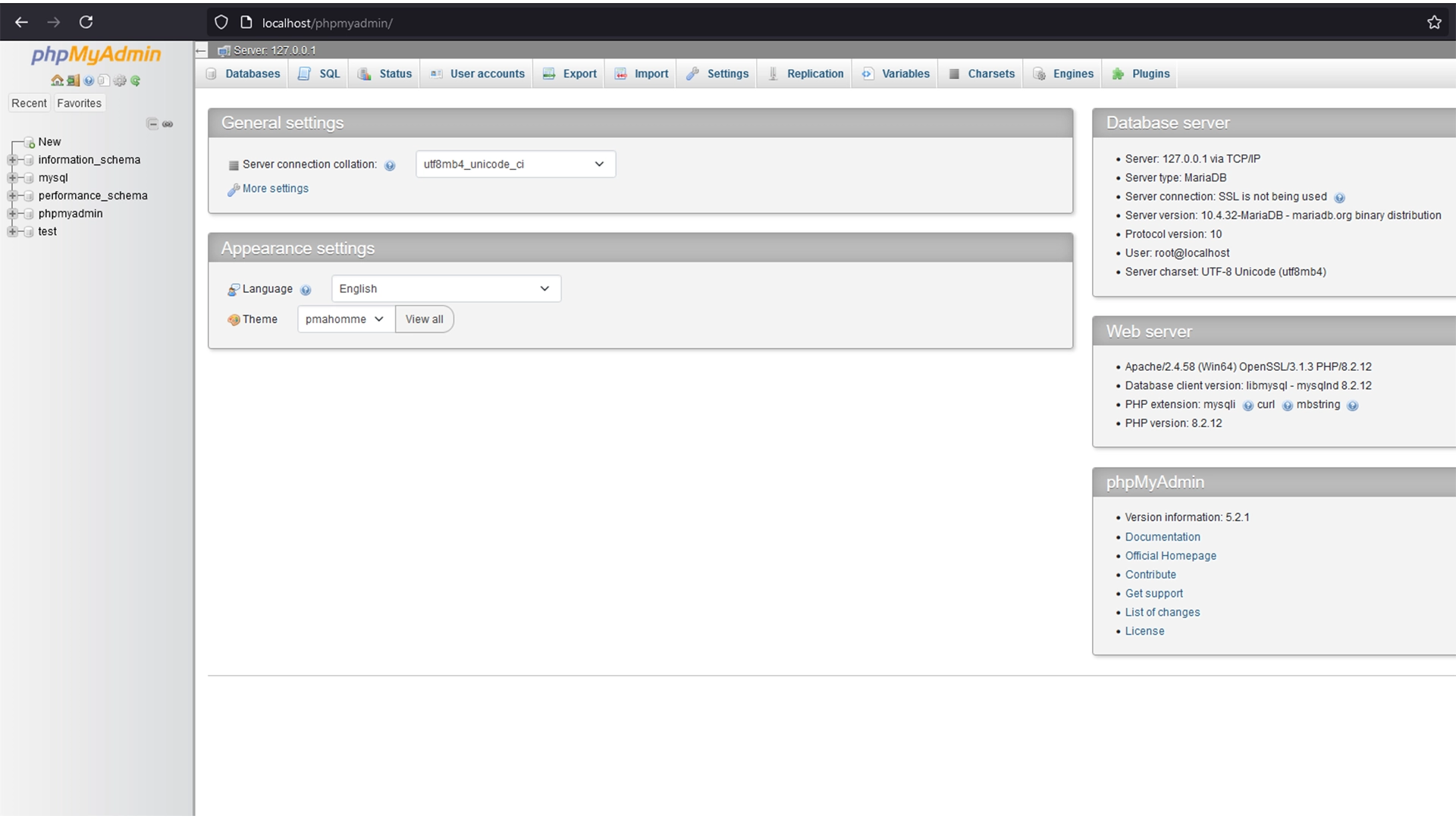Open the Settings tab
The width and height of the screenshot is (1456, 819).
coord(717,74)
